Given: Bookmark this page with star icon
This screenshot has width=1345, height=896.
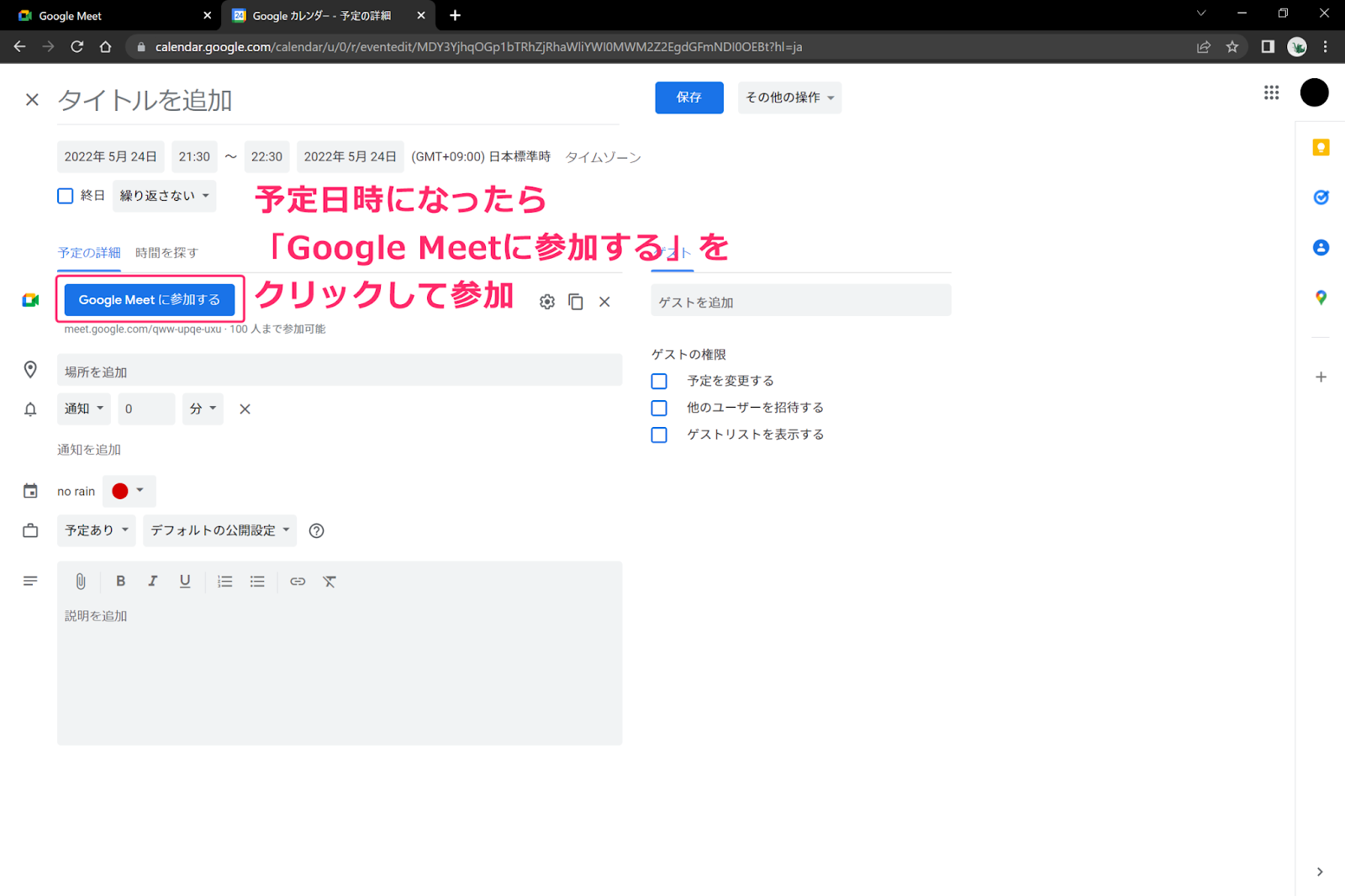Looking at the screenshot, I should click(1232, 47).
